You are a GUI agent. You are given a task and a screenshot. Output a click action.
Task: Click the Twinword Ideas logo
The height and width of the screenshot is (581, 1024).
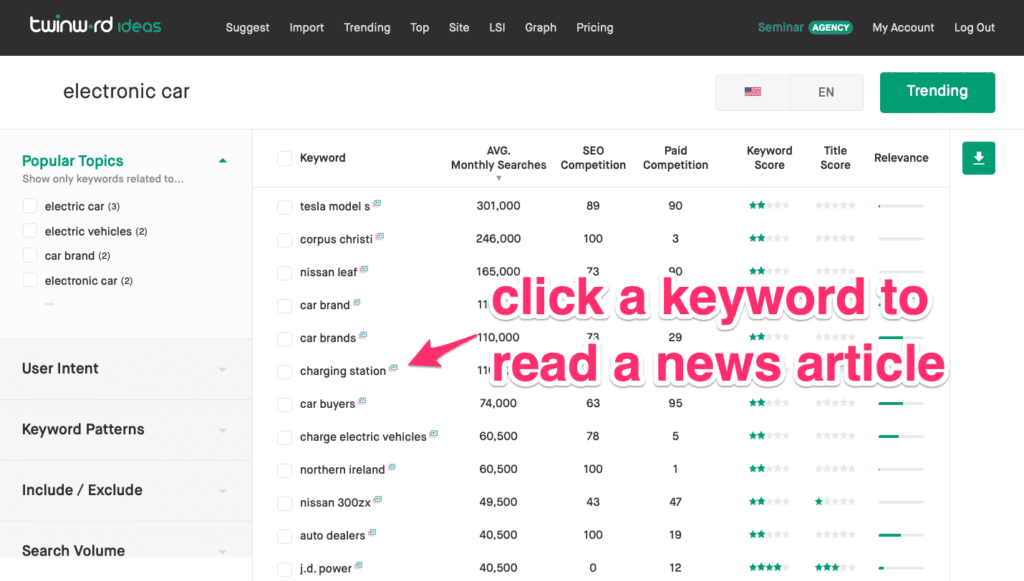pyautogui.click(x=95, y=25)
